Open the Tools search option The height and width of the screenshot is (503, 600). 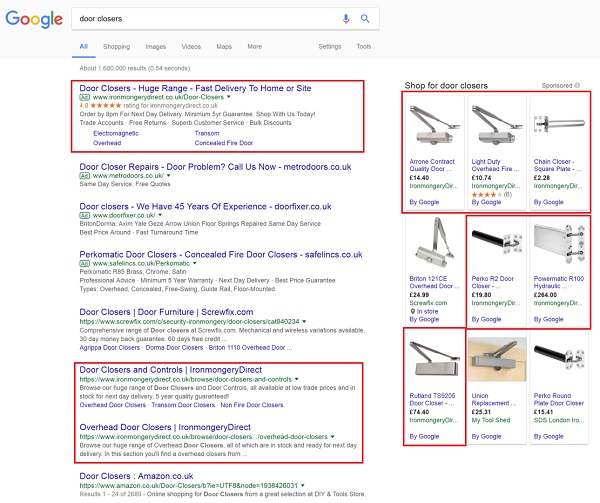[x=363, y=46]
